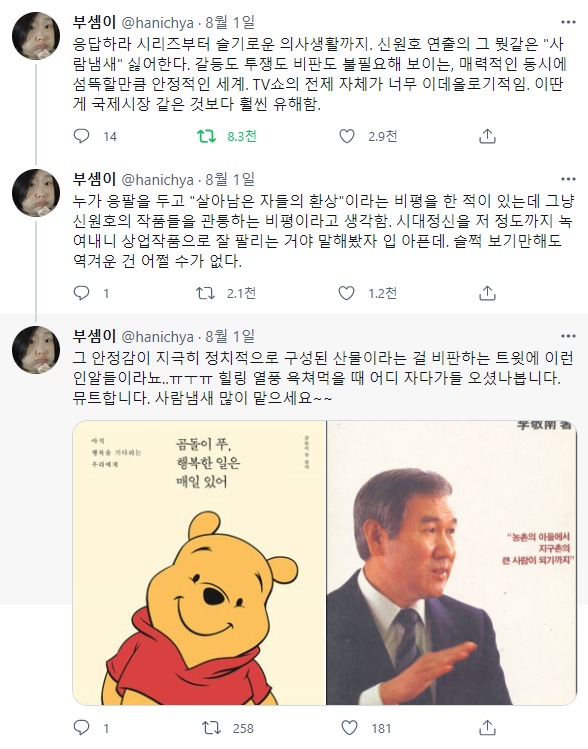Click the 8월 1일 timestamp on third tweet
Viewport: 588px width, 749px height.
[230, 336]
